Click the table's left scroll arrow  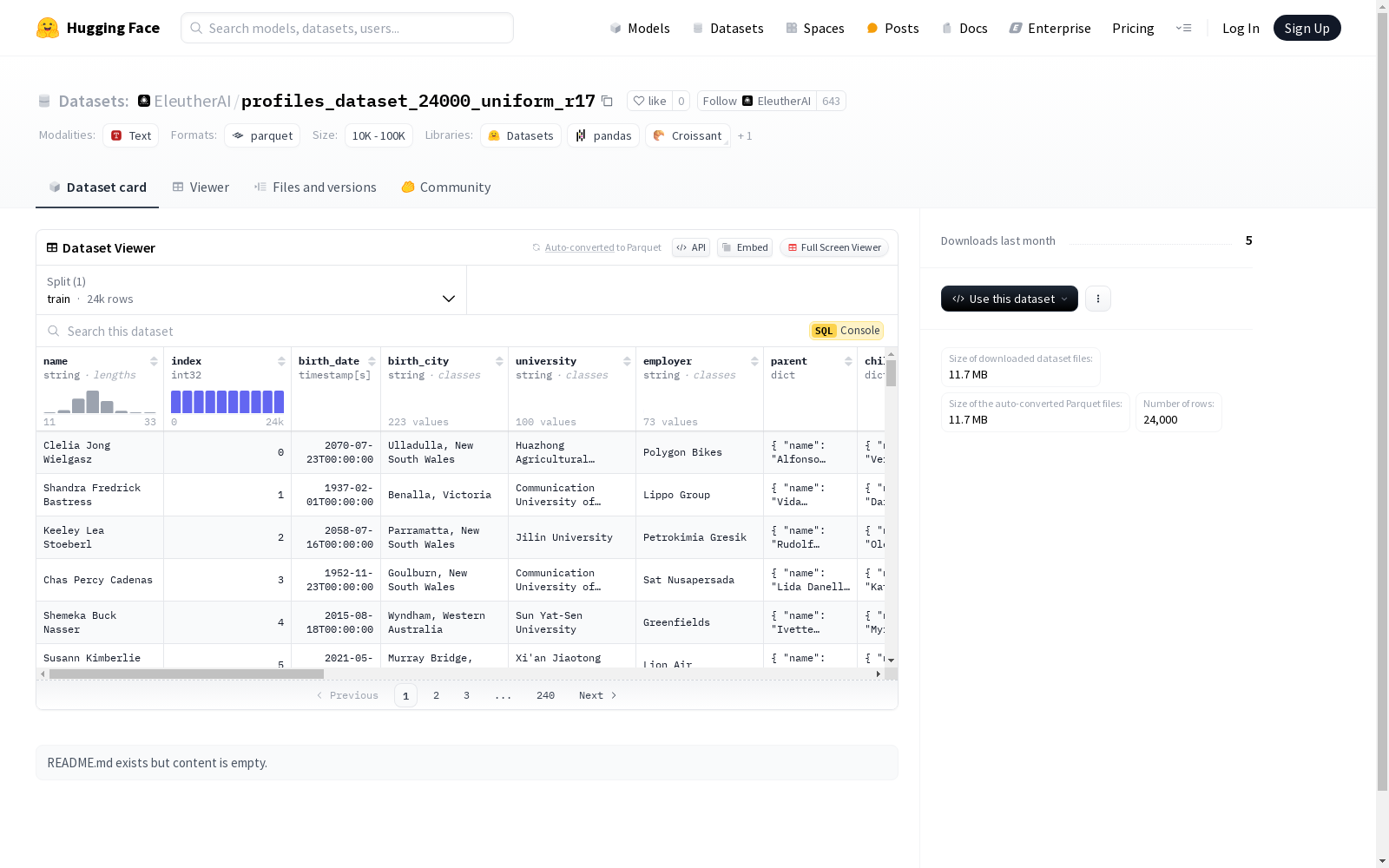pos(43,674)
